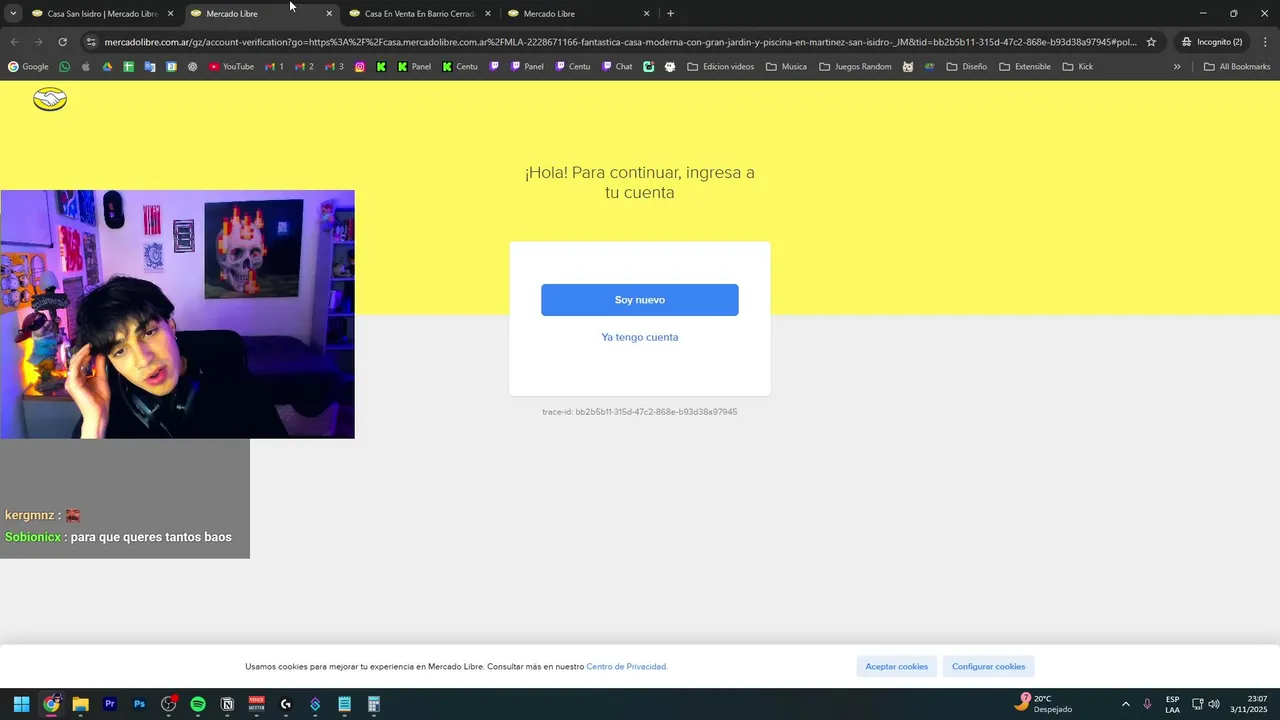This screenshot has height=720, width=1280.
Task: Open the Musica bookmark folder
Action: (786, 67)
